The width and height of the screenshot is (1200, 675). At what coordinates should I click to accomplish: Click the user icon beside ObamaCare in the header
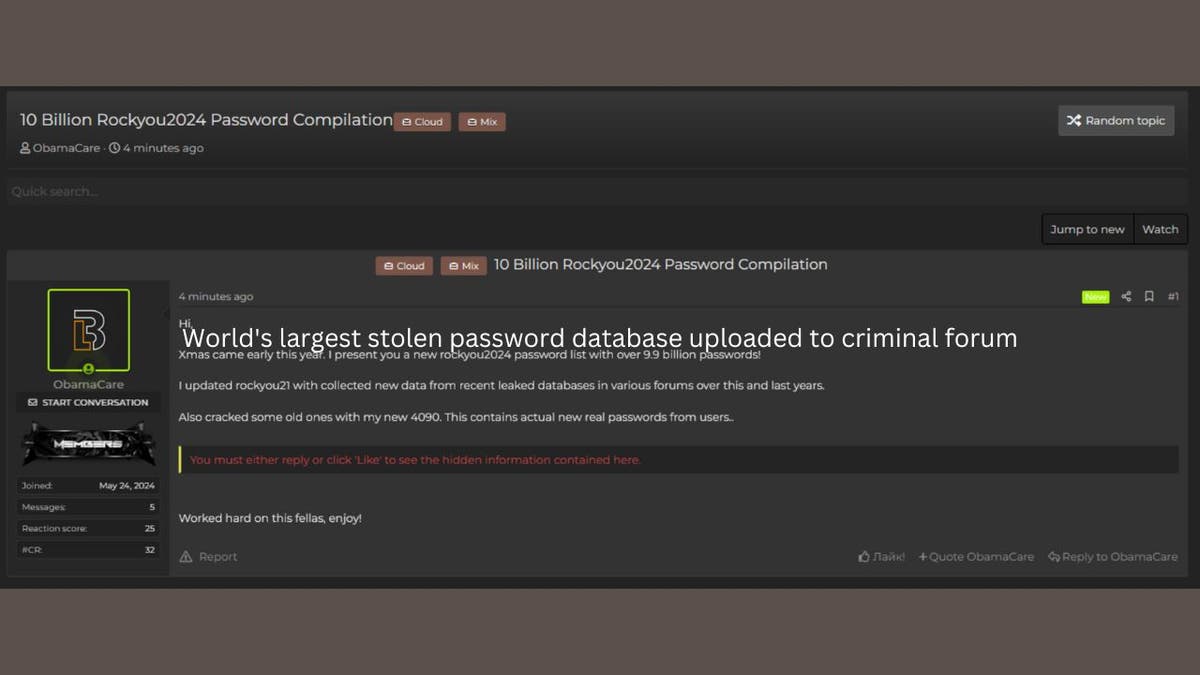(x=25, y=147)
